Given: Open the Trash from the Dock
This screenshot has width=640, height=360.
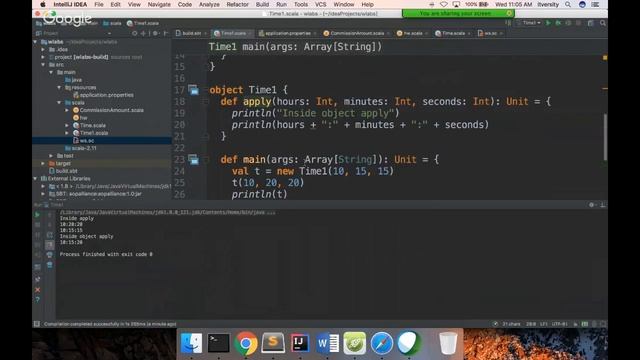Looking at the screenshot, I should pyautogui.click(x=448, y=343).
